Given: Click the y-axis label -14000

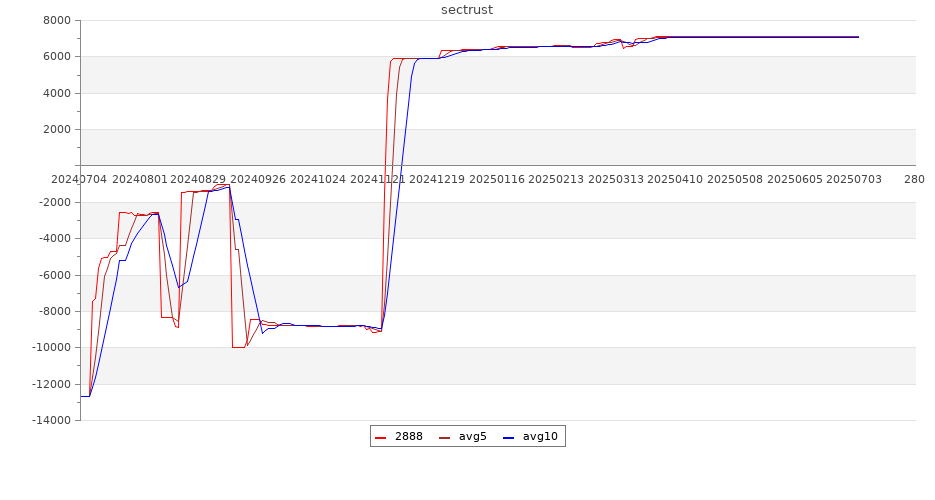Looking at the screenshot, I should click(52, 420).
